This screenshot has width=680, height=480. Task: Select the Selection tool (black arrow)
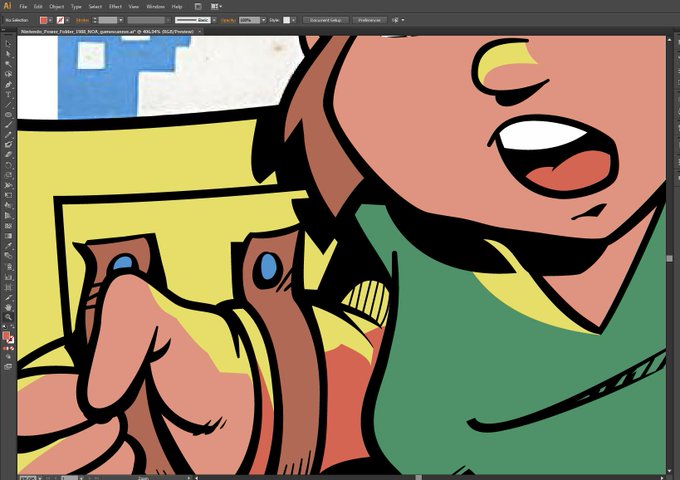pos(8,44)
